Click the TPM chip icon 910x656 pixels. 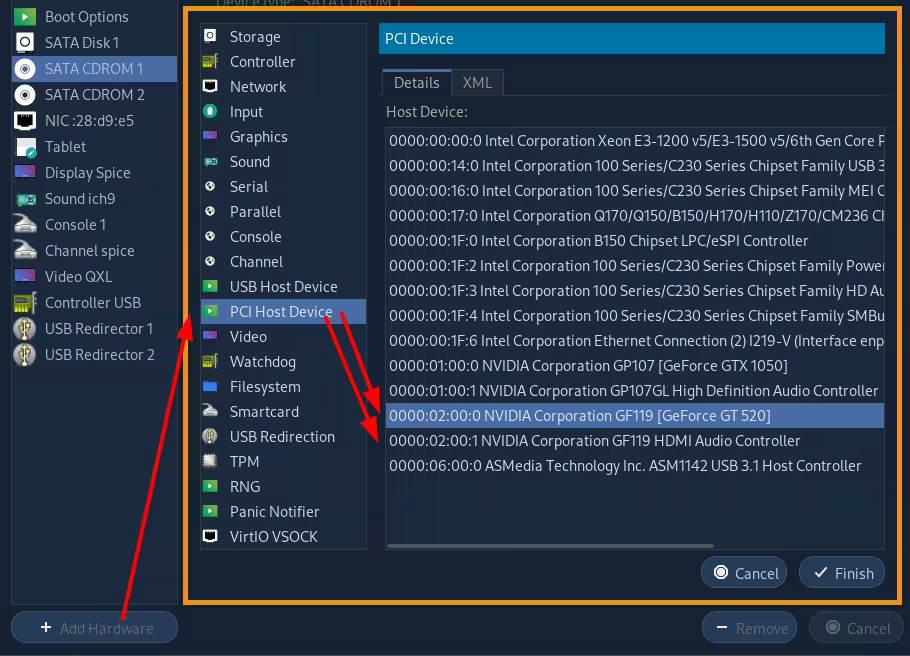point(210,461)
